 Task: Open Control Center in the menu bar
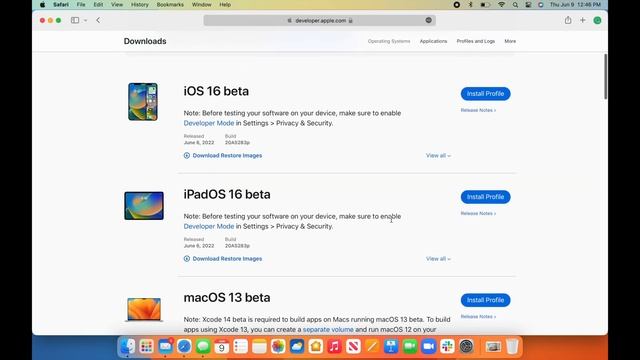coord(528,4)
